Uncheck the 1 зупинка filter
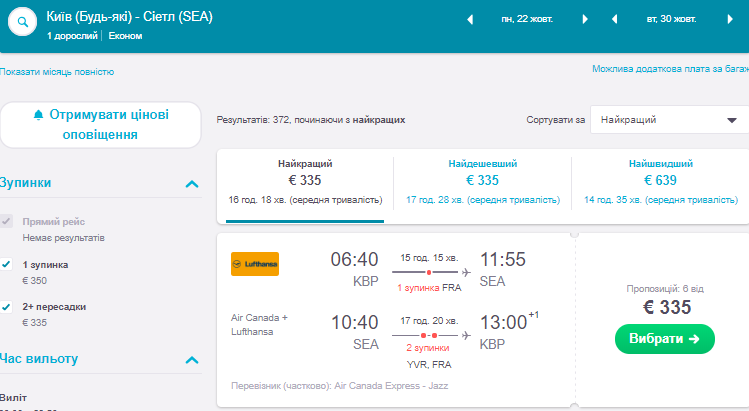This screenshot has width=749, height=411. click(7, 265)
